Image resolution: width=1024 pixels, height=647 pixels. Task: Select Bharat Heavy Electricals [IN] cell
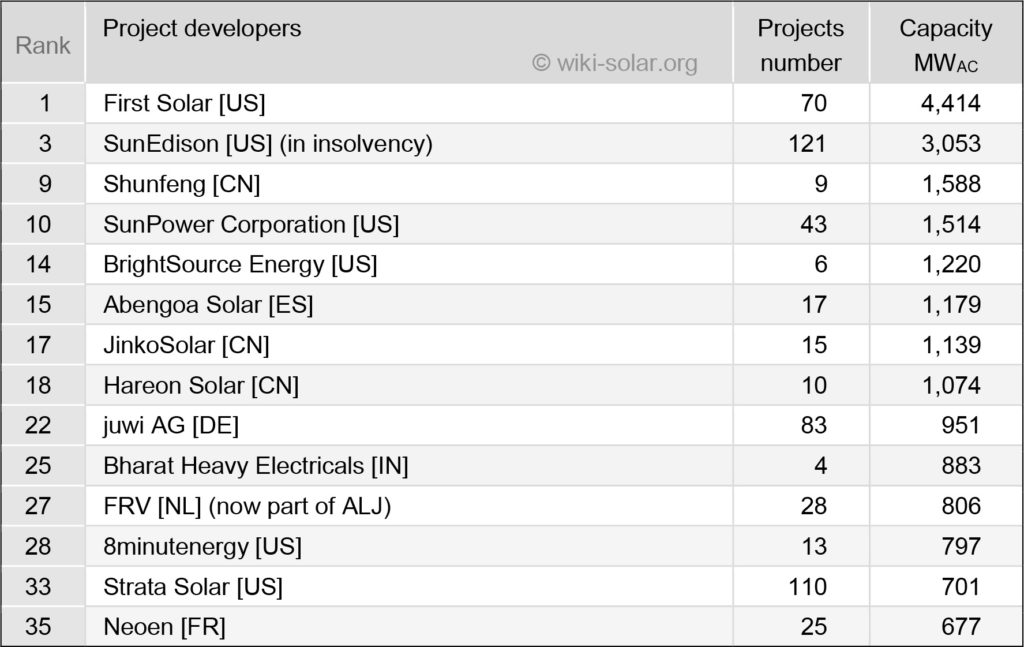point(256,465)
